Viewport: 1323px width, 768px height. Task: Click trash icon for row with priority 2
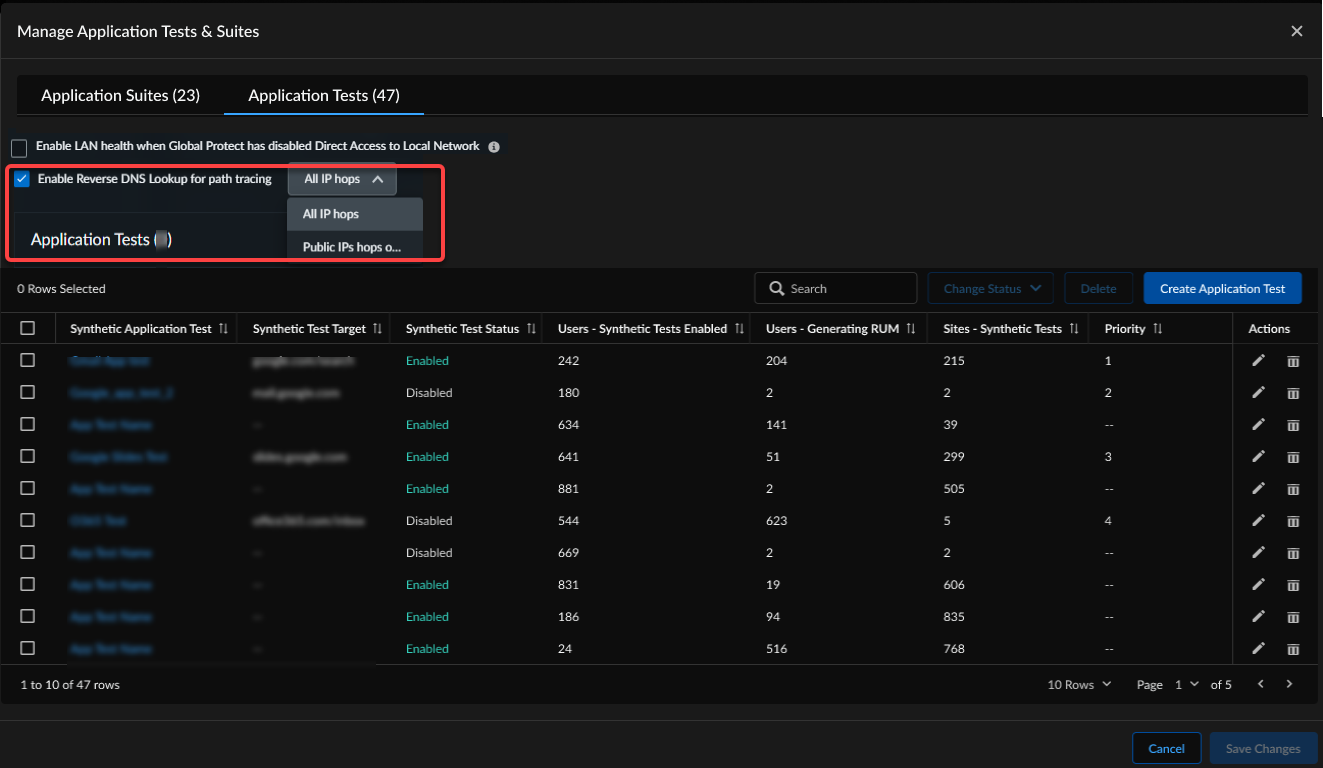pos(1293,393)
